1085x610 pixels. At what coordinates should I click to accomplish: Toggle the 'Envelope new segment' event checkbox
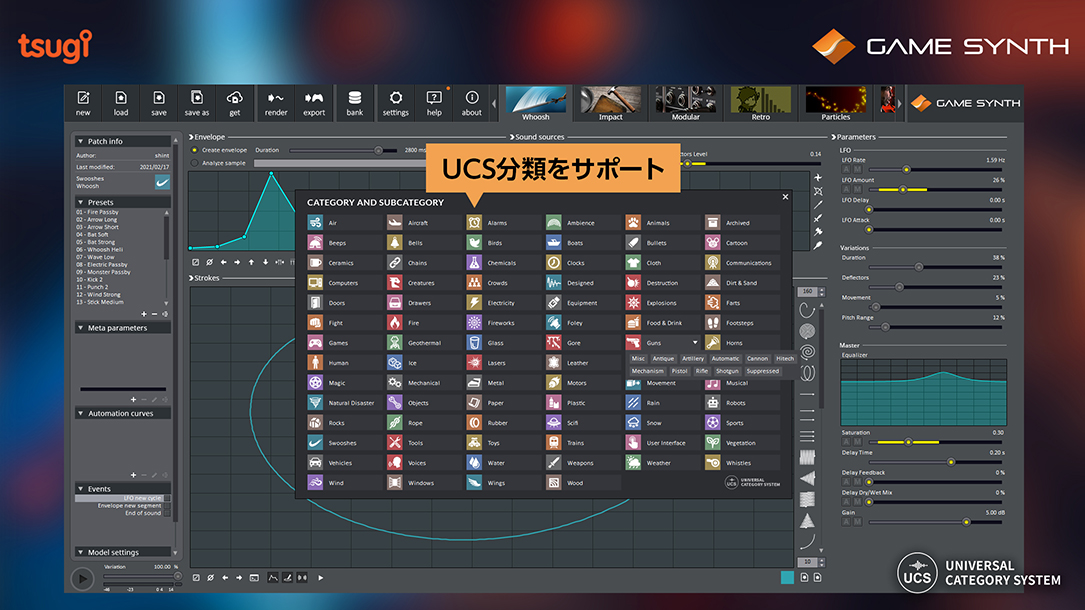click(167, 505)
